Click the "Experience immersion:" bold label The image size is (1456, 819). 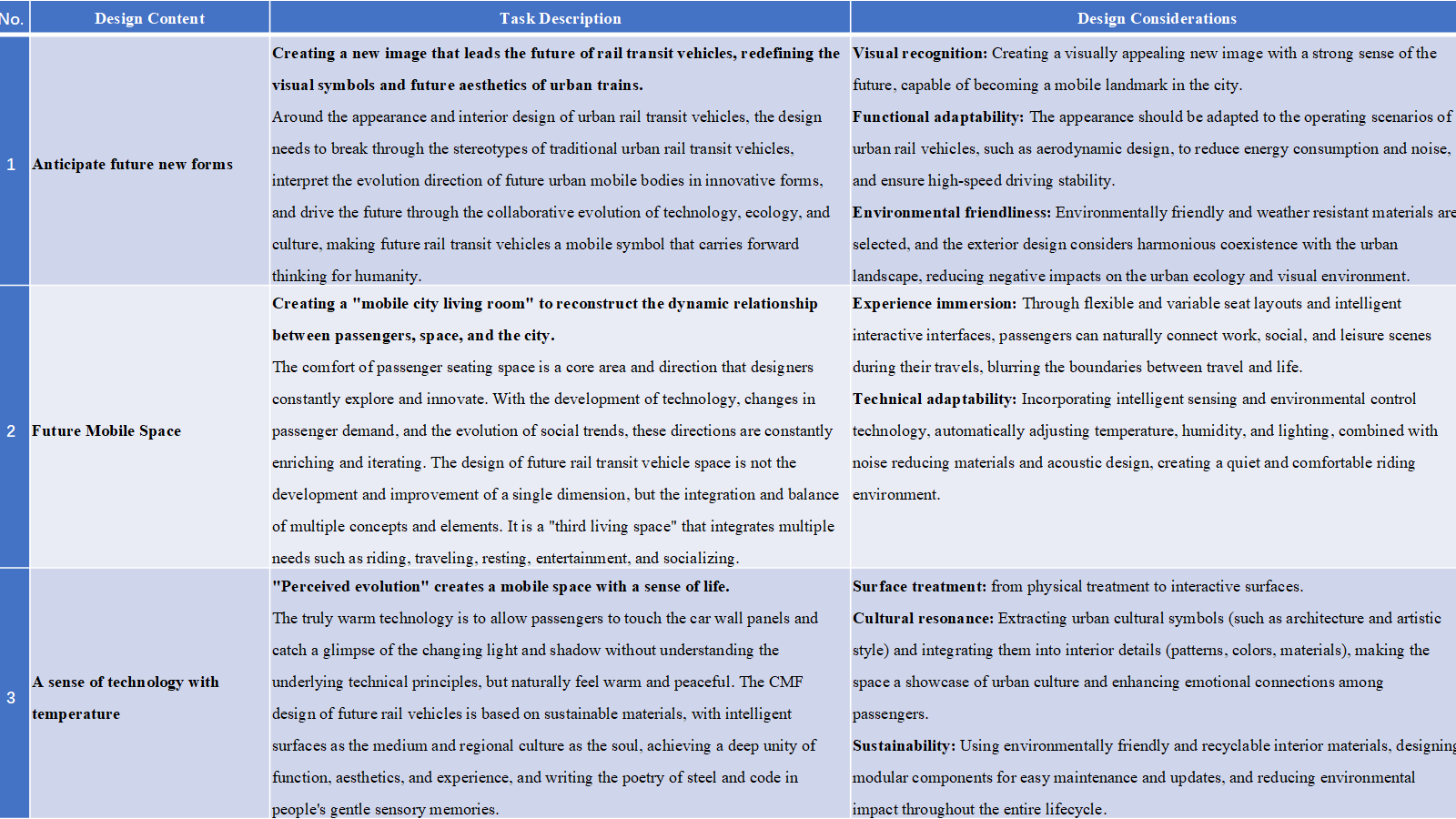[x=934, y=304]
